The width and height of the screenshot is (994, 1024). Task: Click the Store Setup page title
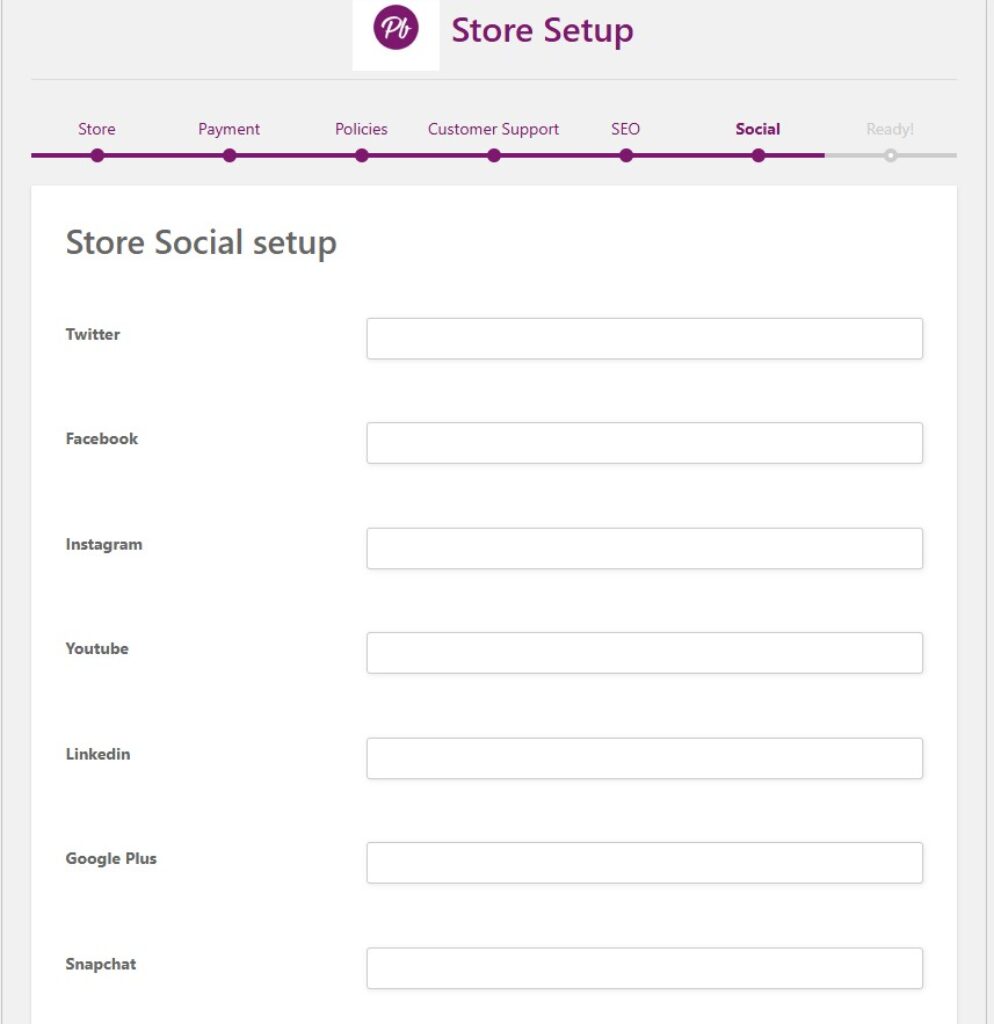[x=542, y=31]
